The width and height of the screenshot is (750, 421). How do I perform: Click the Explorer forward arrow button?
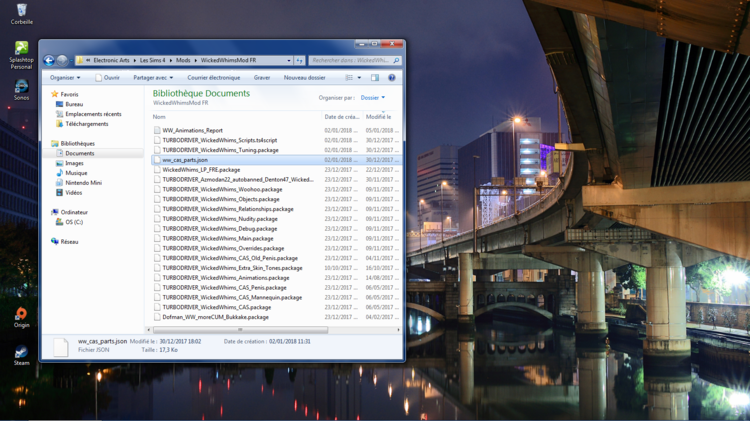[62, 60]
